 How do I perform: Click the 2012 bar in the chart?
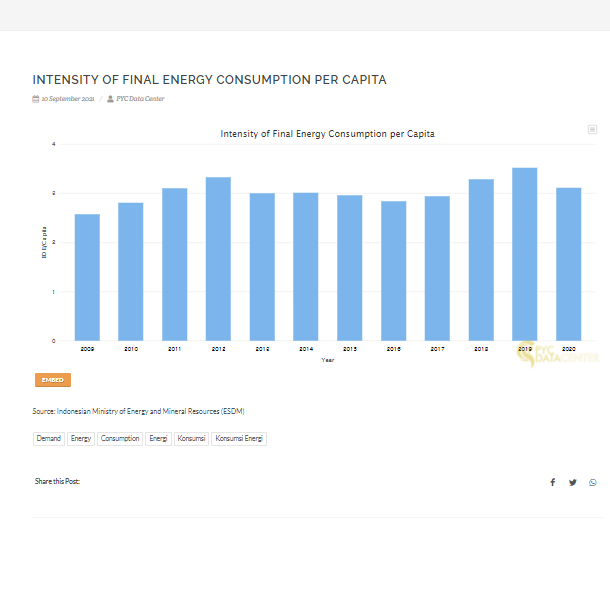[x=218, y=259]
